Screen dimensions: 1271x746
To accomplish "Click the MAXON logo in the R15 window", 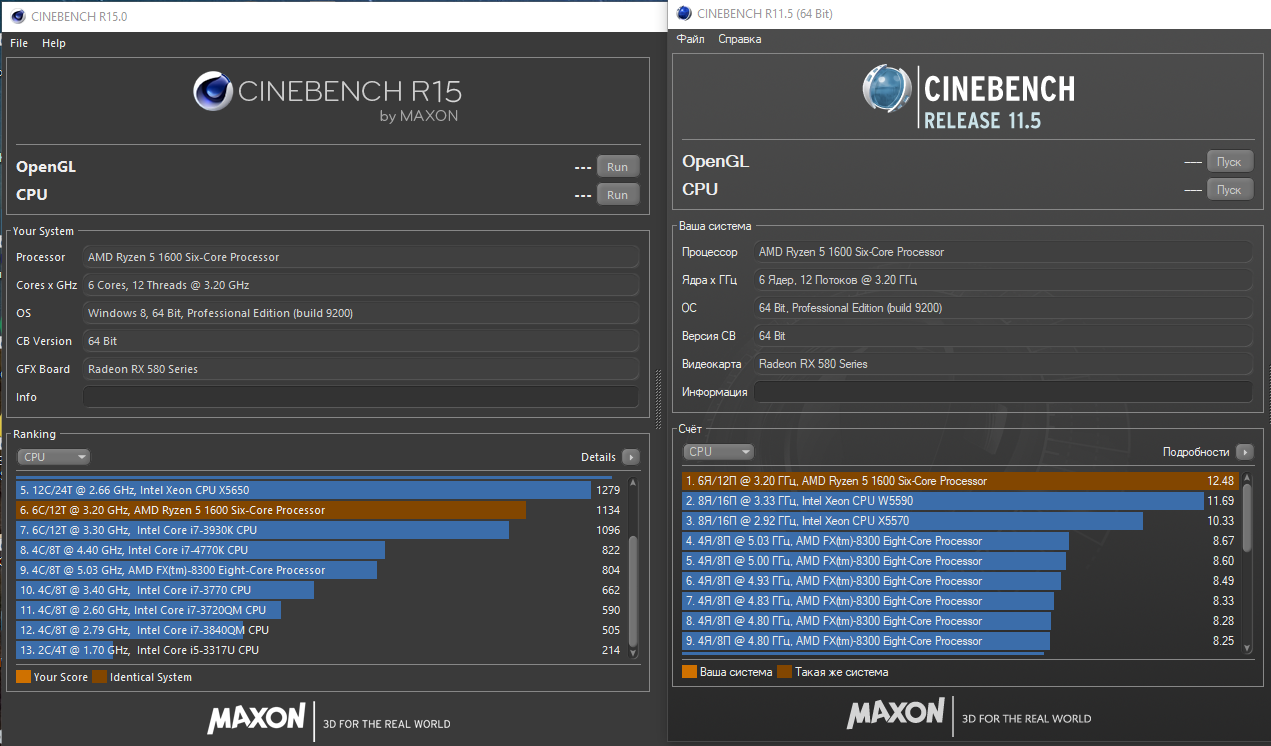I will 256,718.
